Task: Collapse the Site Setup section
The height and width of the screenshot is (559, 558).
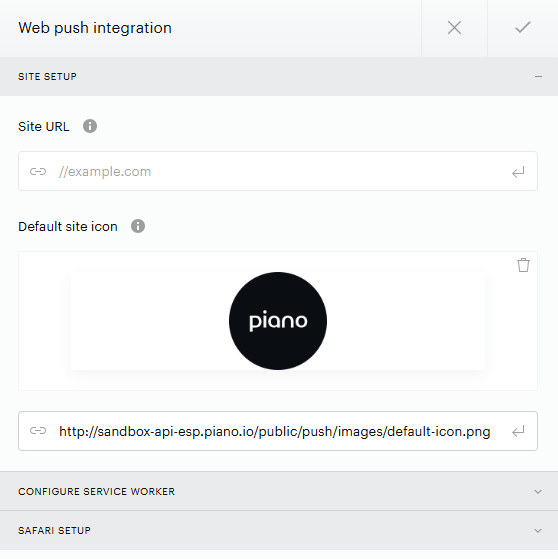Action: pyautogui.click(x=538, y=77)
